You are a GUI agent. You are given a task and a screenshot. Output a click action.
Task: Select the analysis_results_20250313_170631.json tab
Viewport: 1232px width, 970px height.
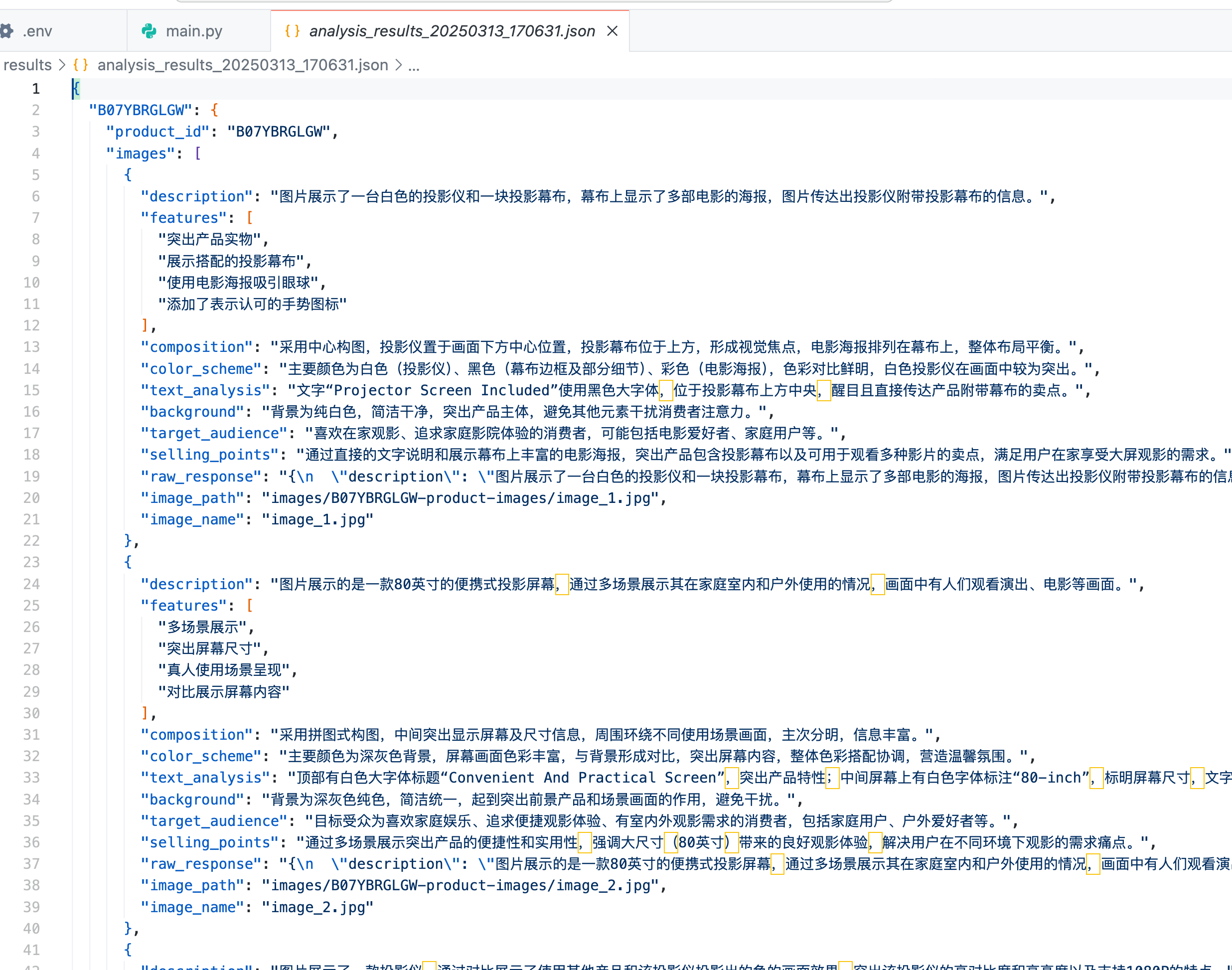click(452, 31)
